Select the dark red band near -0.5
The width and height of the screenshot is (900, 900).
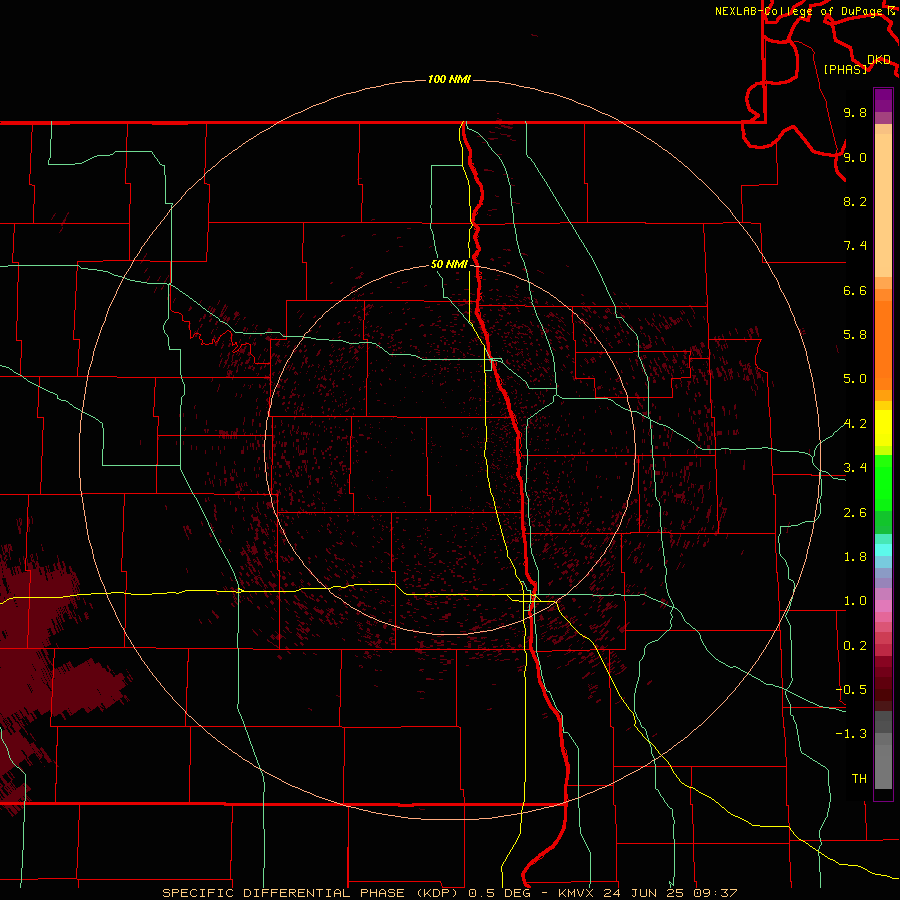click(883, 689)
